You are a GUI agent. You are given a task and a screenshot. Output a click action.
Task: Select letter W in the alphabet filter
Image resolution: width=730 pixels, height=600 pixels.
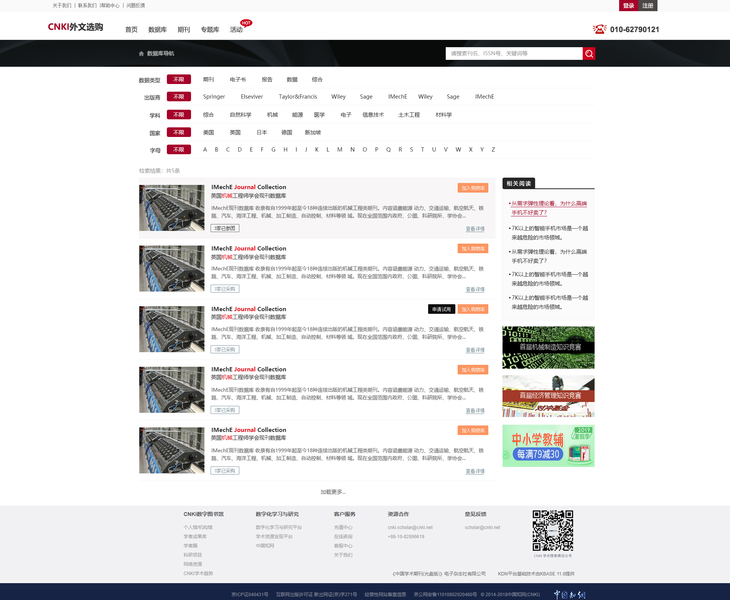pyautogui.click(x=458, y=150)
